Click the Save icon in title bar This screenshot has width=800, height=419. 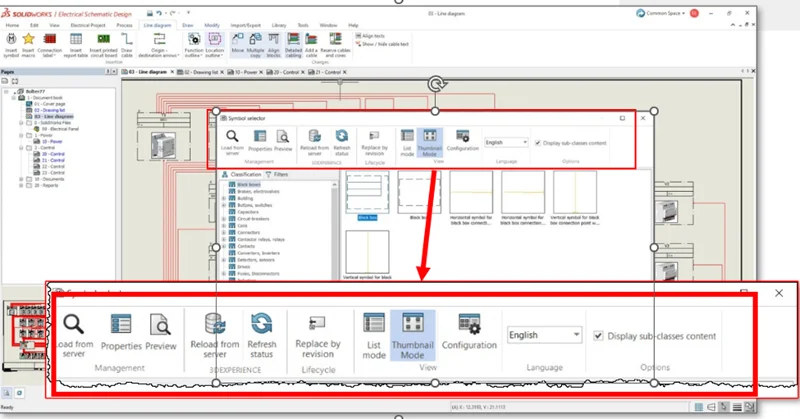click(x=149, y=13)
